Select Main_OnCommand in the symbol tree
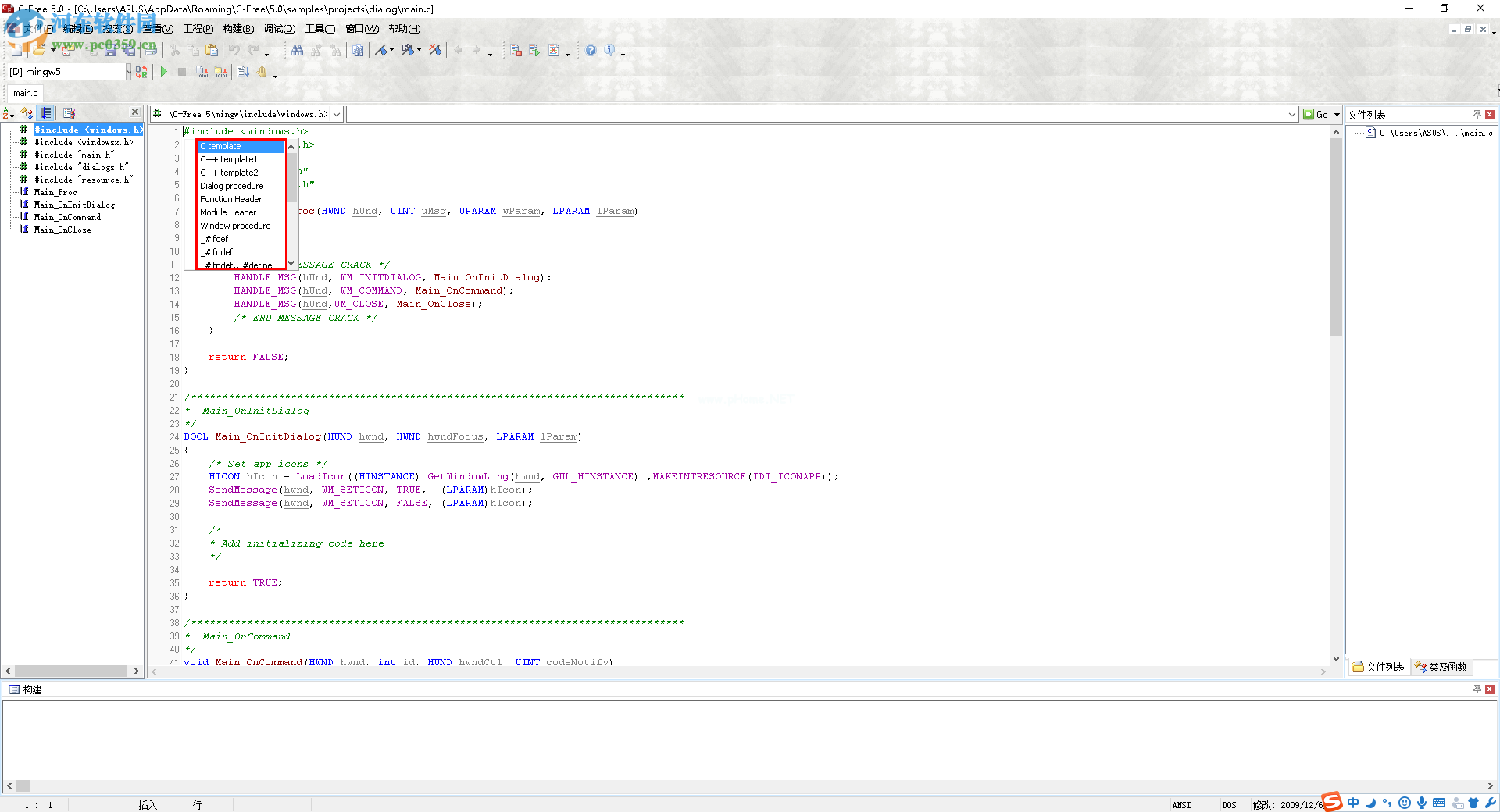The width and height of the screenshot is (1500, 812). click(x=67, y=217)
